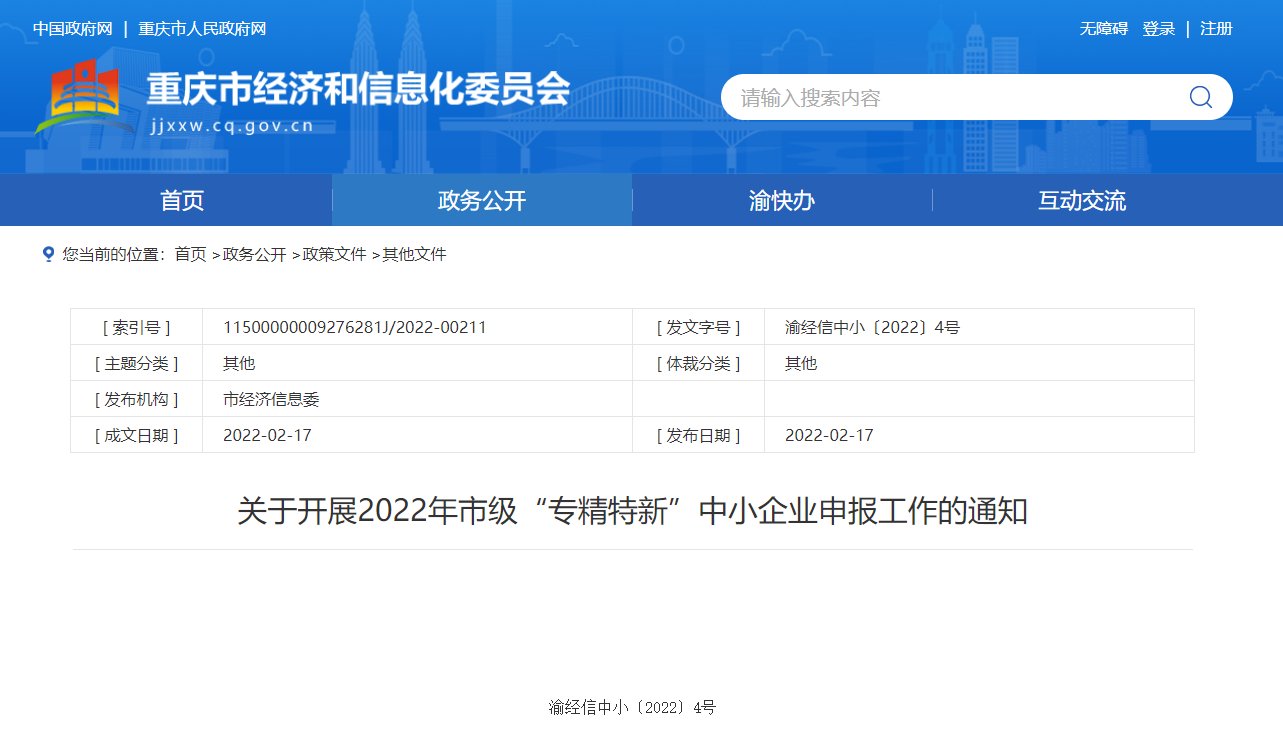
Task: Focus the 请输入搜索内容 search field
Action: [950, 97]
